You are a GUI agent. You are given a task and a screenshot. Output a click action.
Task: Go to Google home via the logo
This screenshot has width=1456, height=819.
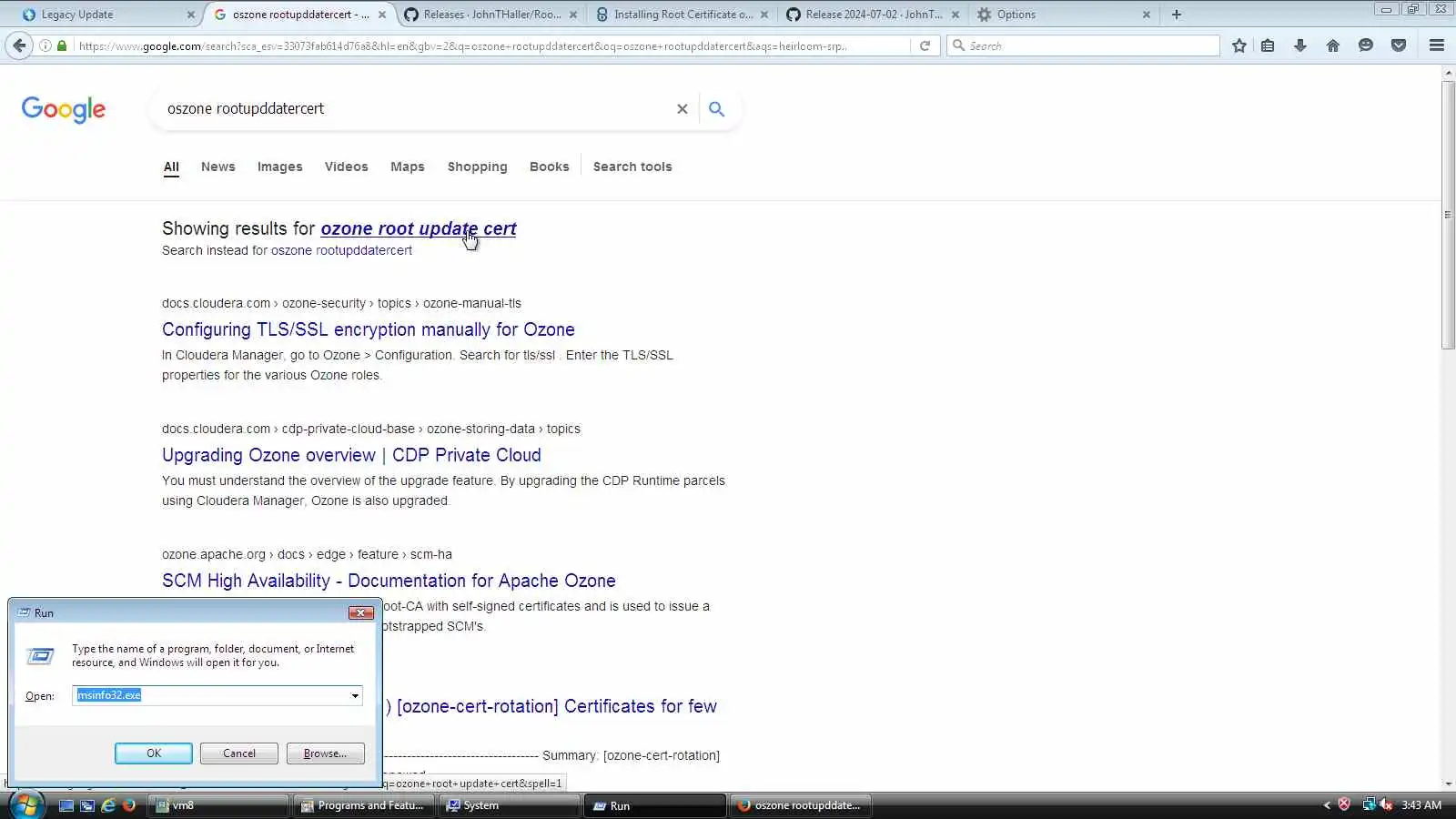pyautogui.click(x=64, y=109)
